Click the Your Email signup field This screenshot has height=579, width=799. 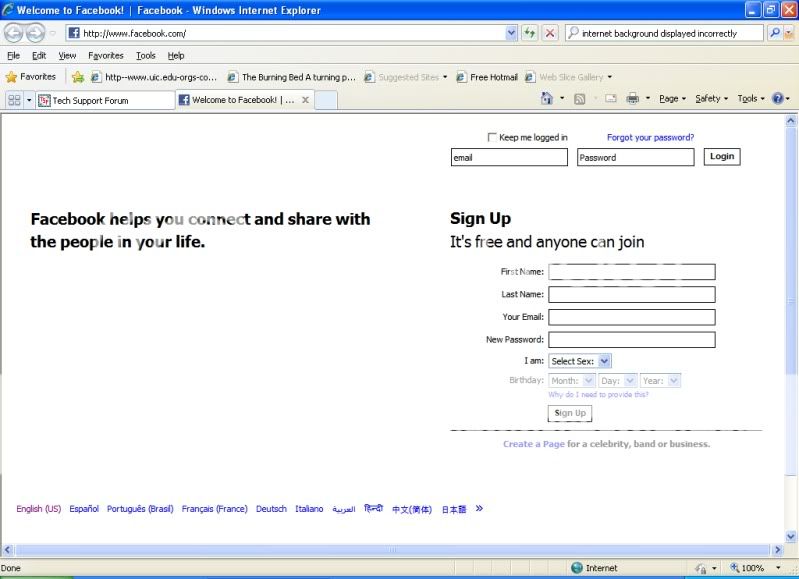tap(632, 317)
